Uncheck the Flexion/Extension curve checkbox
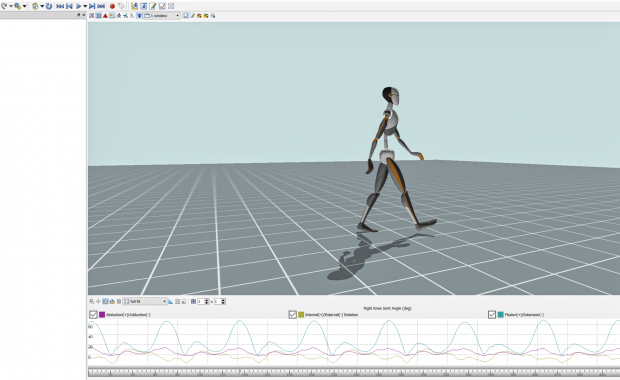Screen dimensions: 620x380 tap(492, 315)
